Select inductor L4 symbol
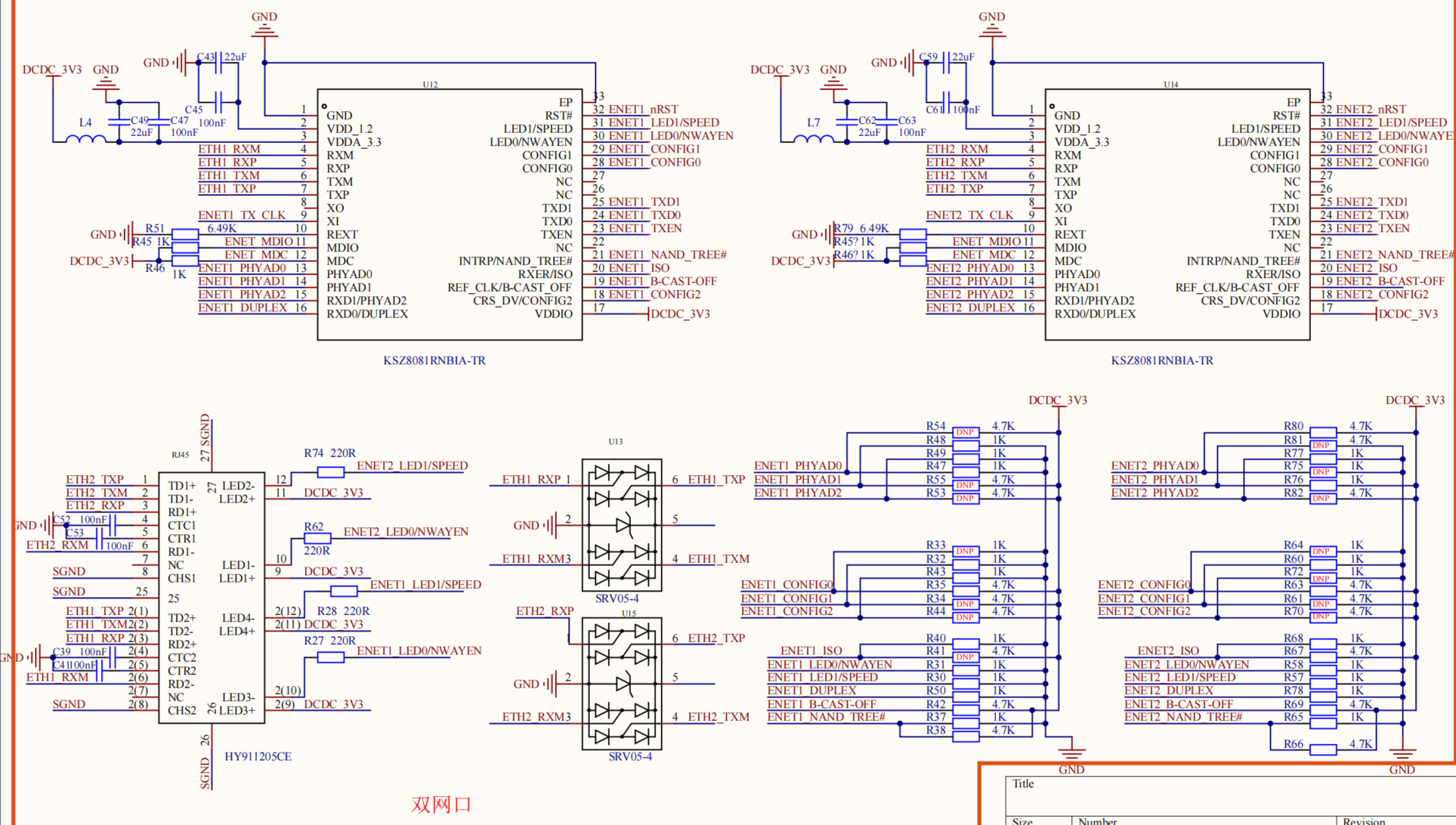The image size is (1456, 825). click(x=86, y=138)
